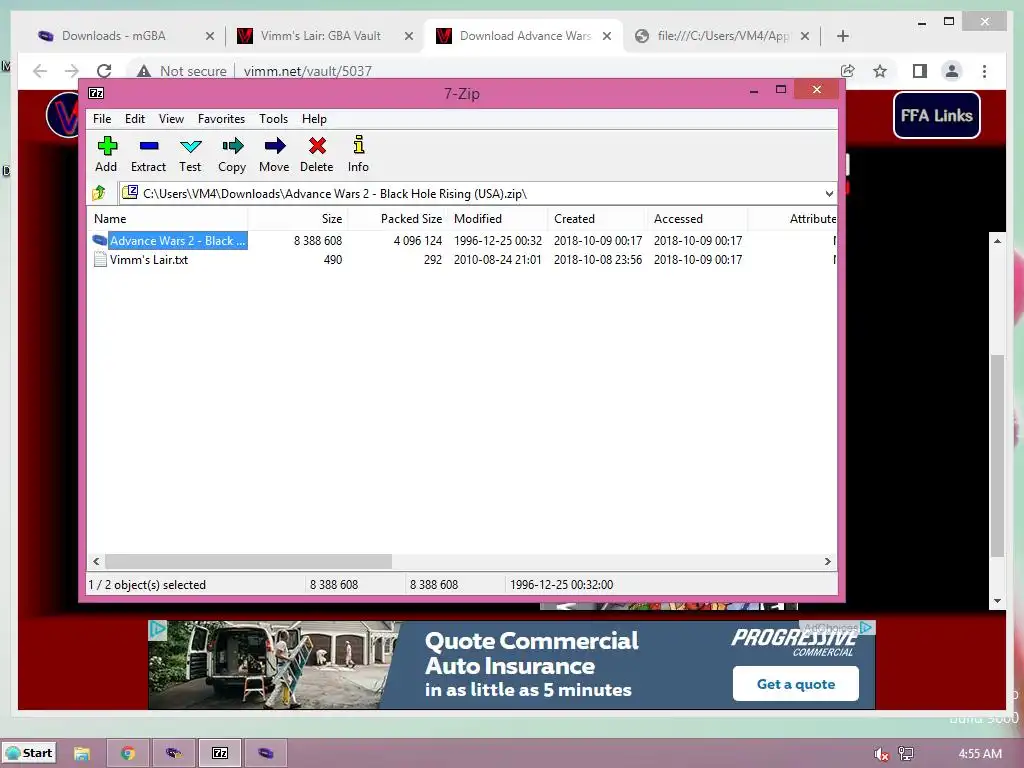
Task: Click the network tray icon
Action: (906, 754)
